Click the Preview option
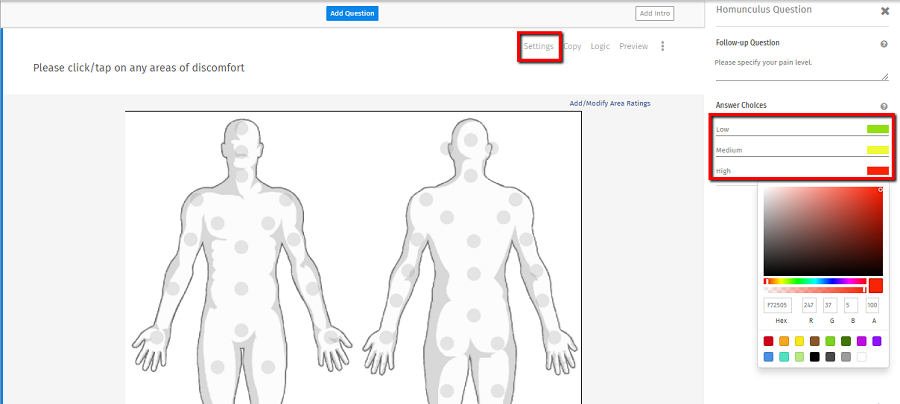The image size is (900, 404). [633, 46]
